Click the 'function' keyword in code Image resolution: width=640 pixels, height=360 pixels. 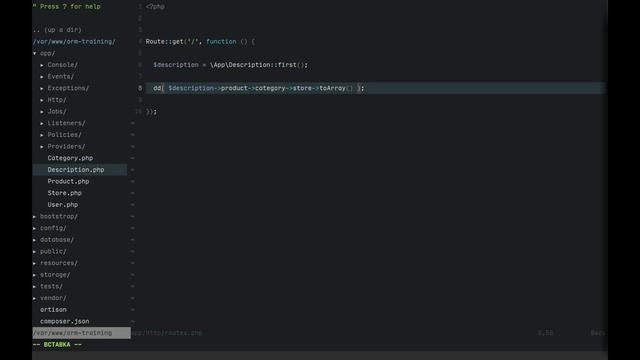(221, 42)
